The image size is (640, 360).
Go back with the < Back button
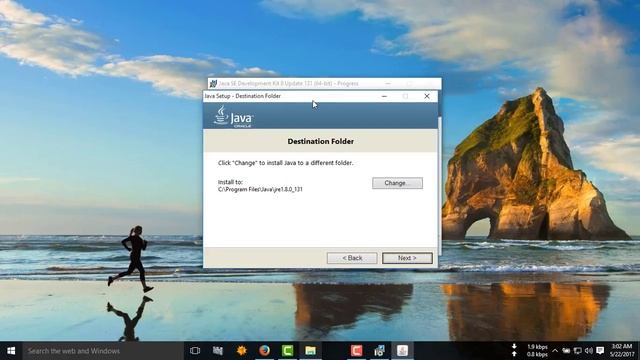pos(352,258)
